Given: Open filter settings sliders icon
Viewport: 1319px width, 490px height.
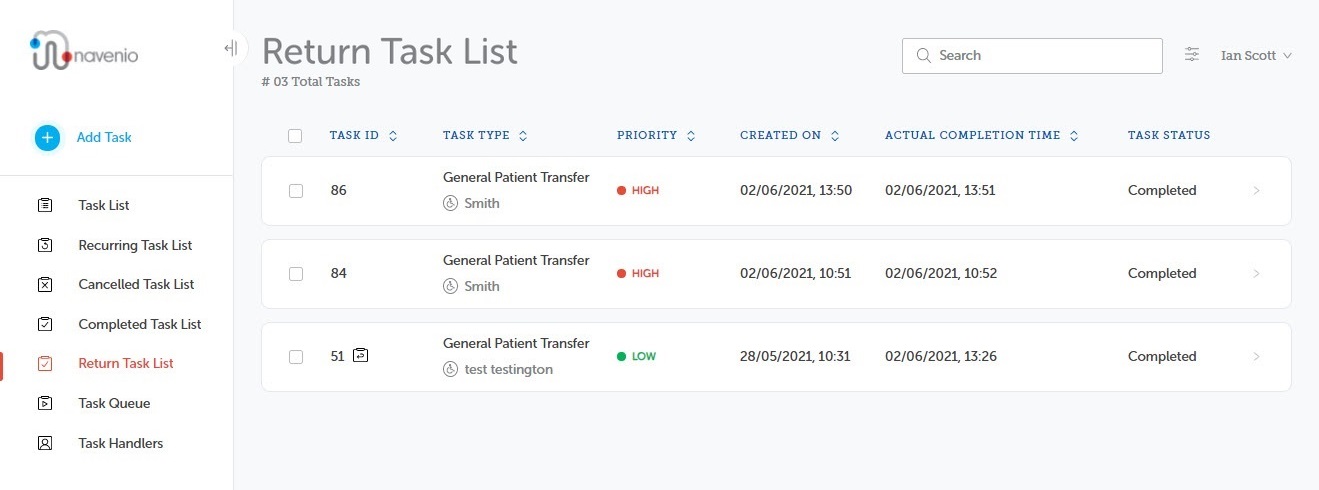Looking at the screenshot, I should (x=1192, y=55).
